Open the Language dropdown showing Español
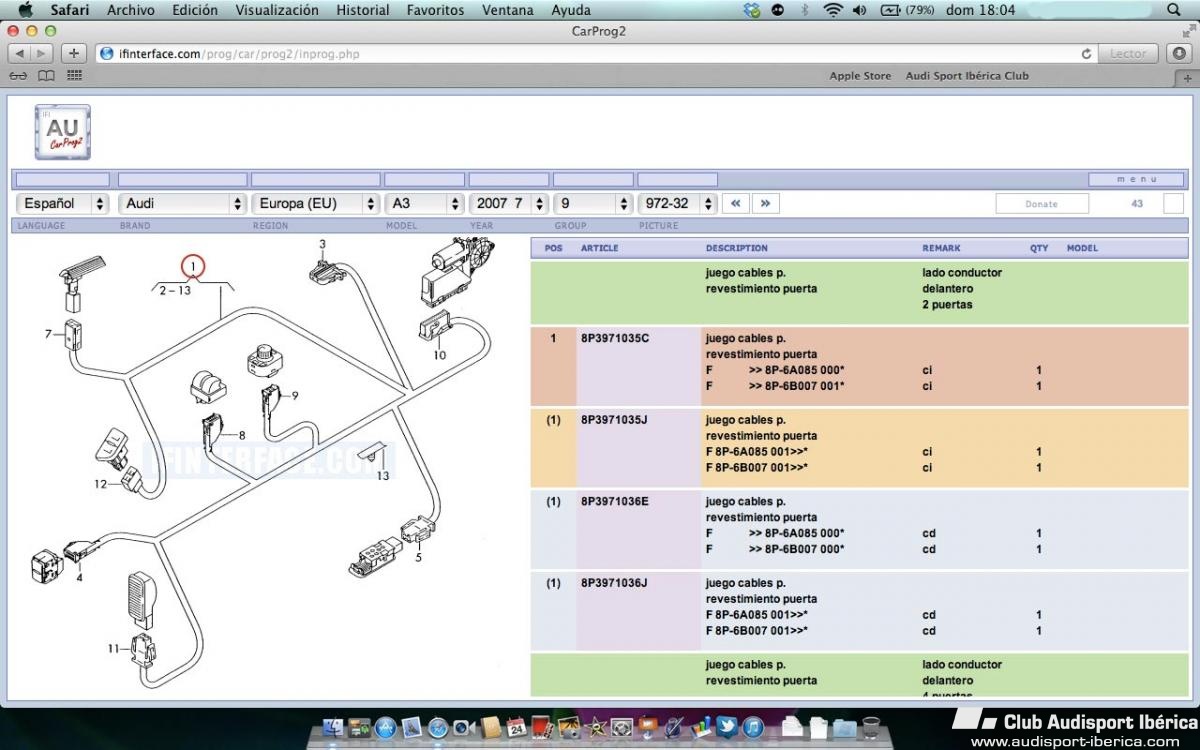The image size is (1200, 750). coord(63,203)
